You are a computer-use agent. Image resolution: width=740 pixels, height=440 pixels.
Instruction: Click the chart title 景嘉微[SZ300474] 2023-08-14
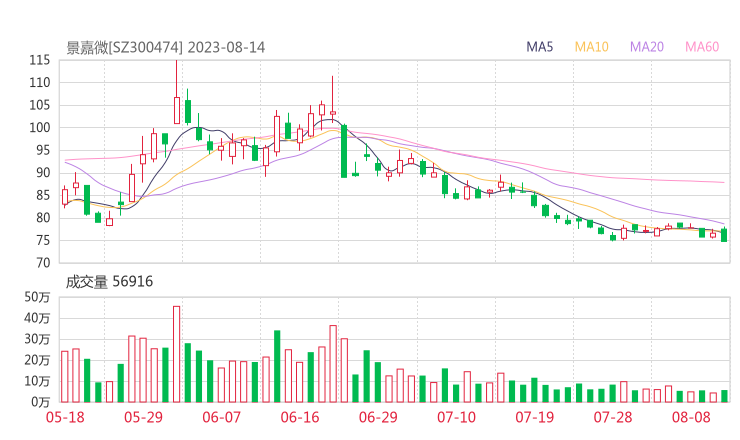click(166, 48)
